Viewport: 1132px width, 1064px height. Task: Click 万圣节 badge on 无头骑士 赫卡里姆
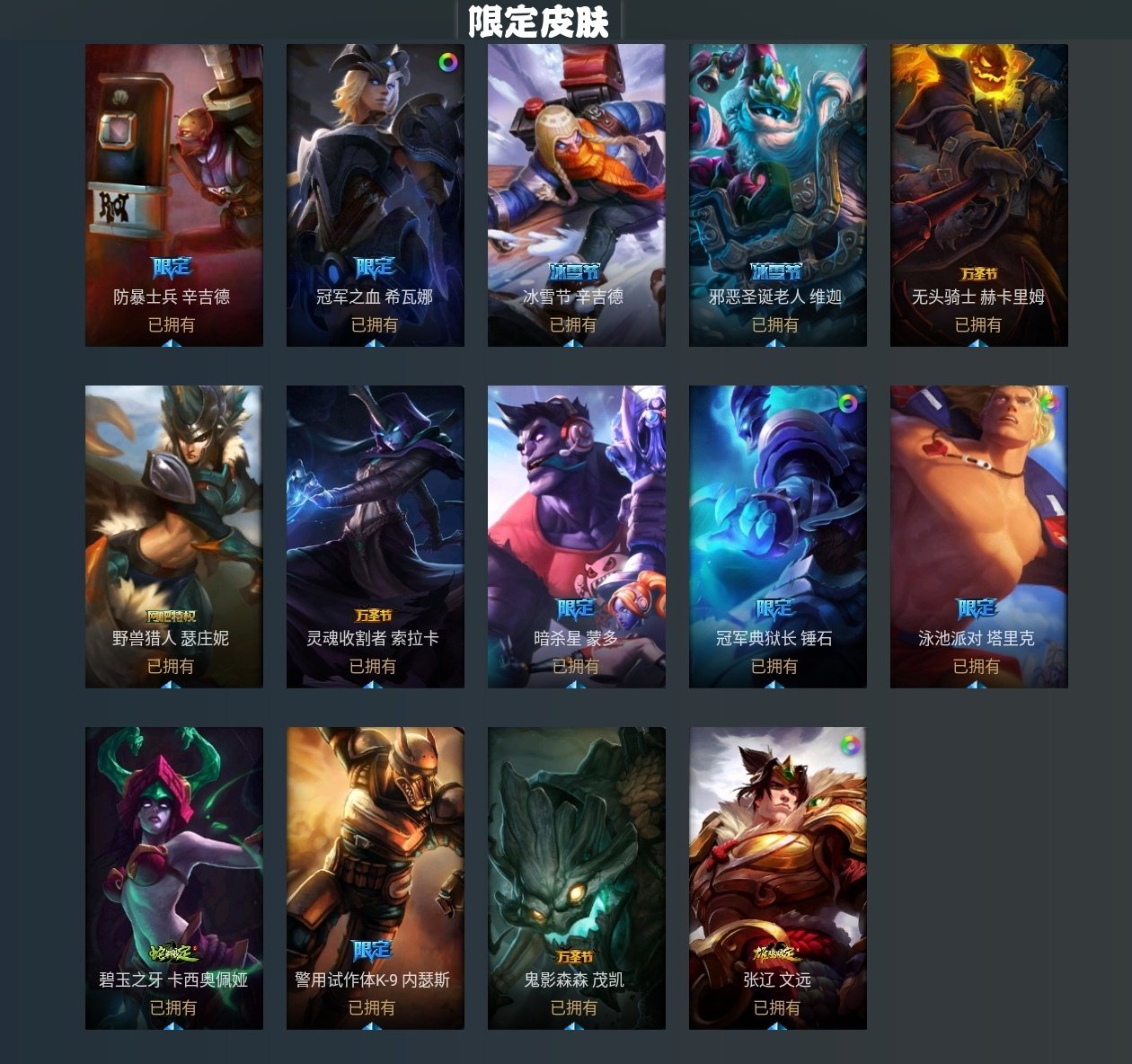pyautogui.click(x=978, y=273)
